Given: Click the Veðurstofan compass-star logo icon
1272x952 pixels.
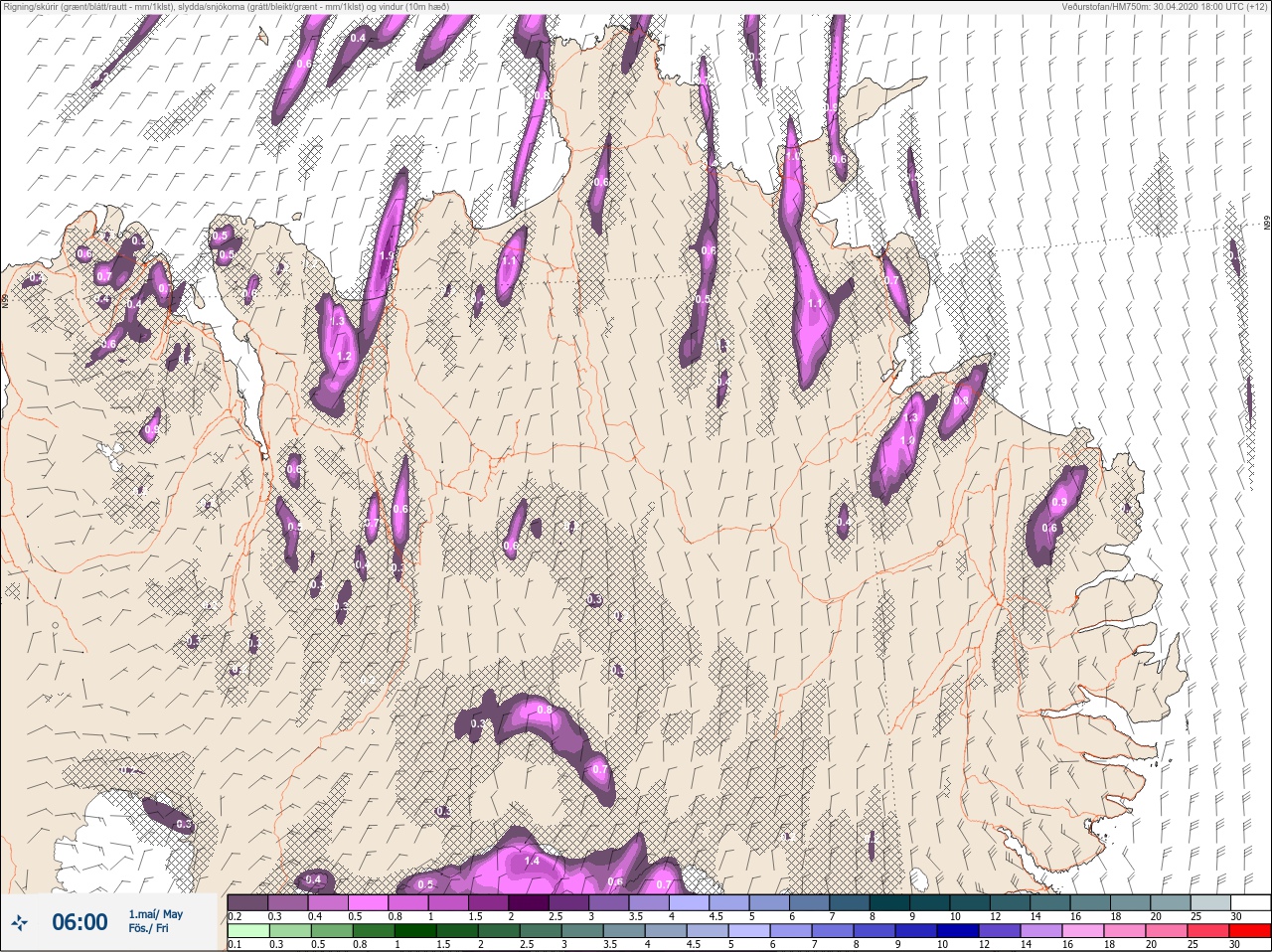Looking at the screenshot, I should pos(20,922).
